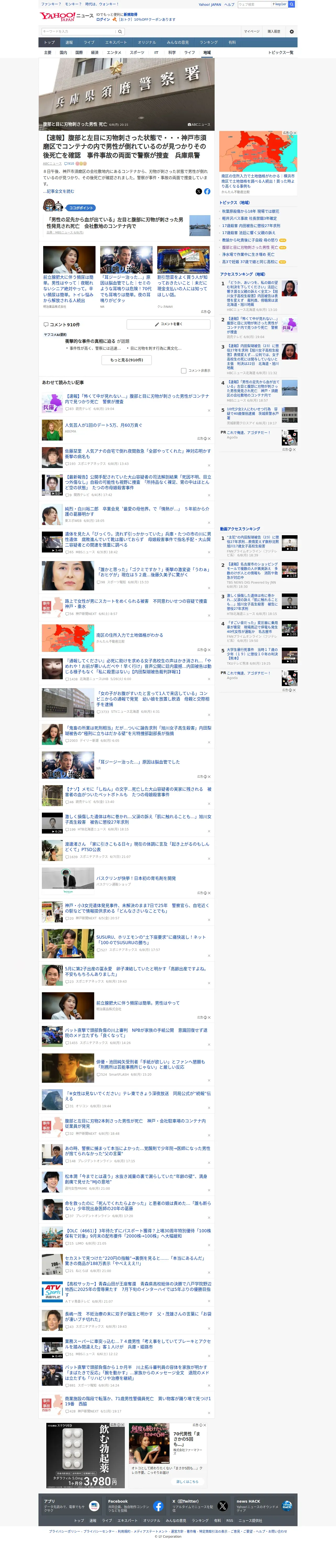This screenshot has height=1568, width=336.
Task: Open the Facebook icon in footer
Action: click(158, 1506)
